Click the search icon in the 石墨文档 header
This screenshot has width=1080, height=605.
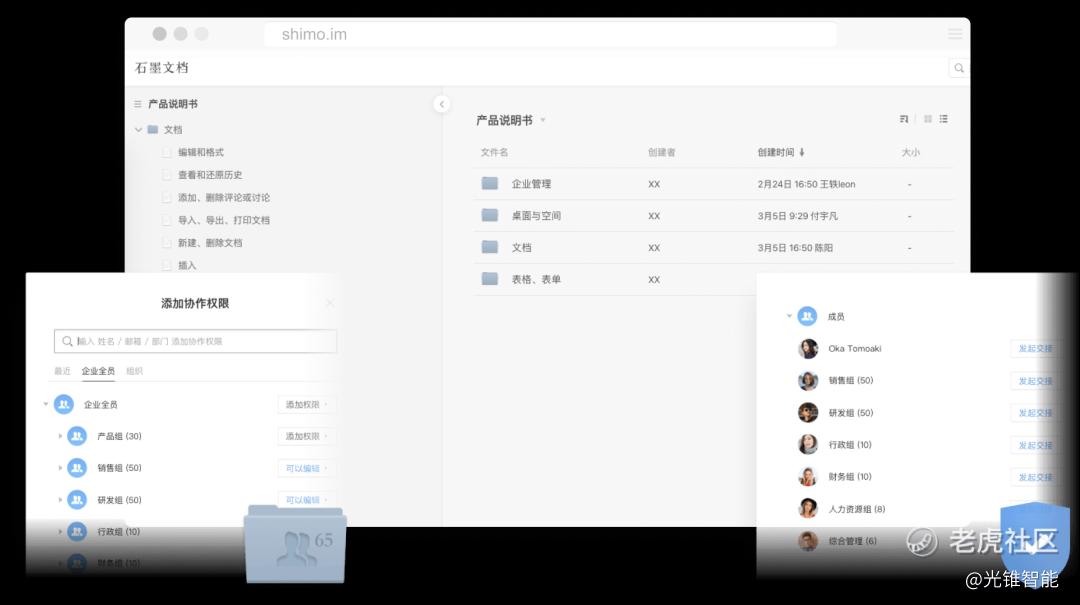tap(958, 68)
